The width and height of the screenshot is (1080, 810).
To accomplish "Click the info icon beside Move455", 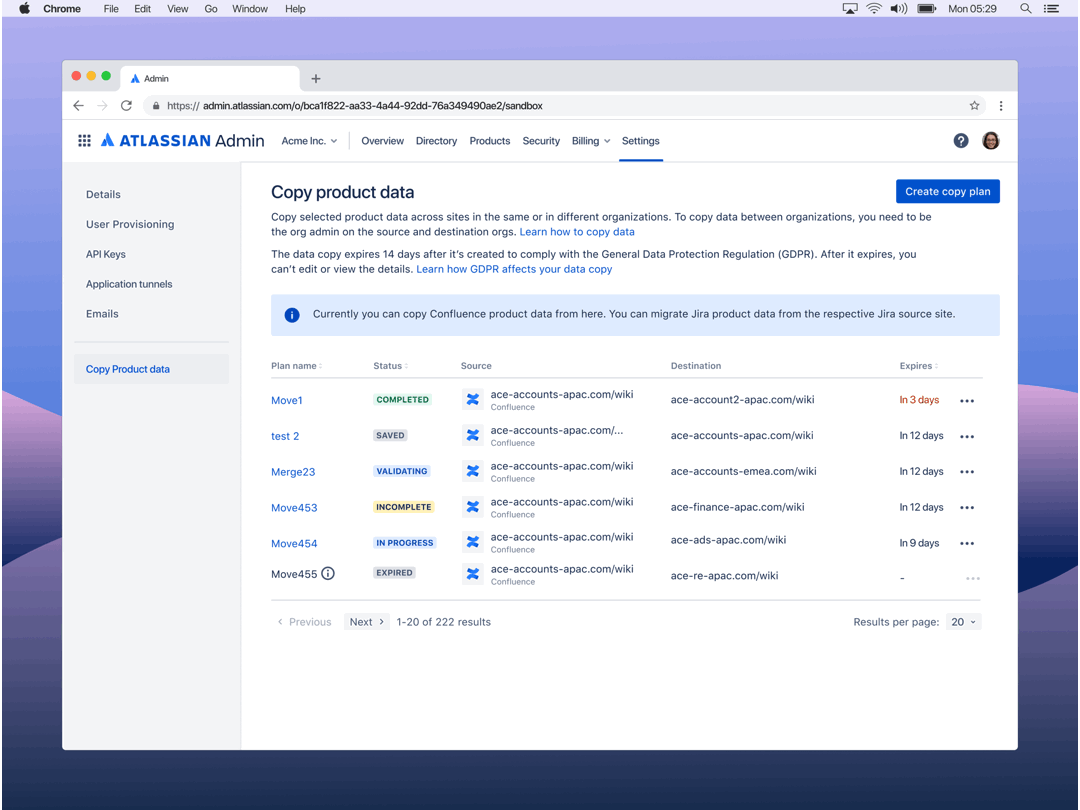I will [x=328, y=573].
